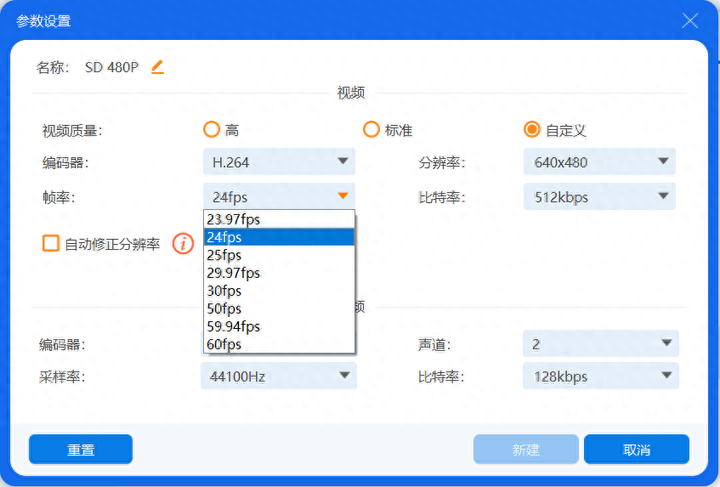The width and height of the screenshot is (720, 487).
Task: Click the 取消 cancel button
Action: (636, 449)
